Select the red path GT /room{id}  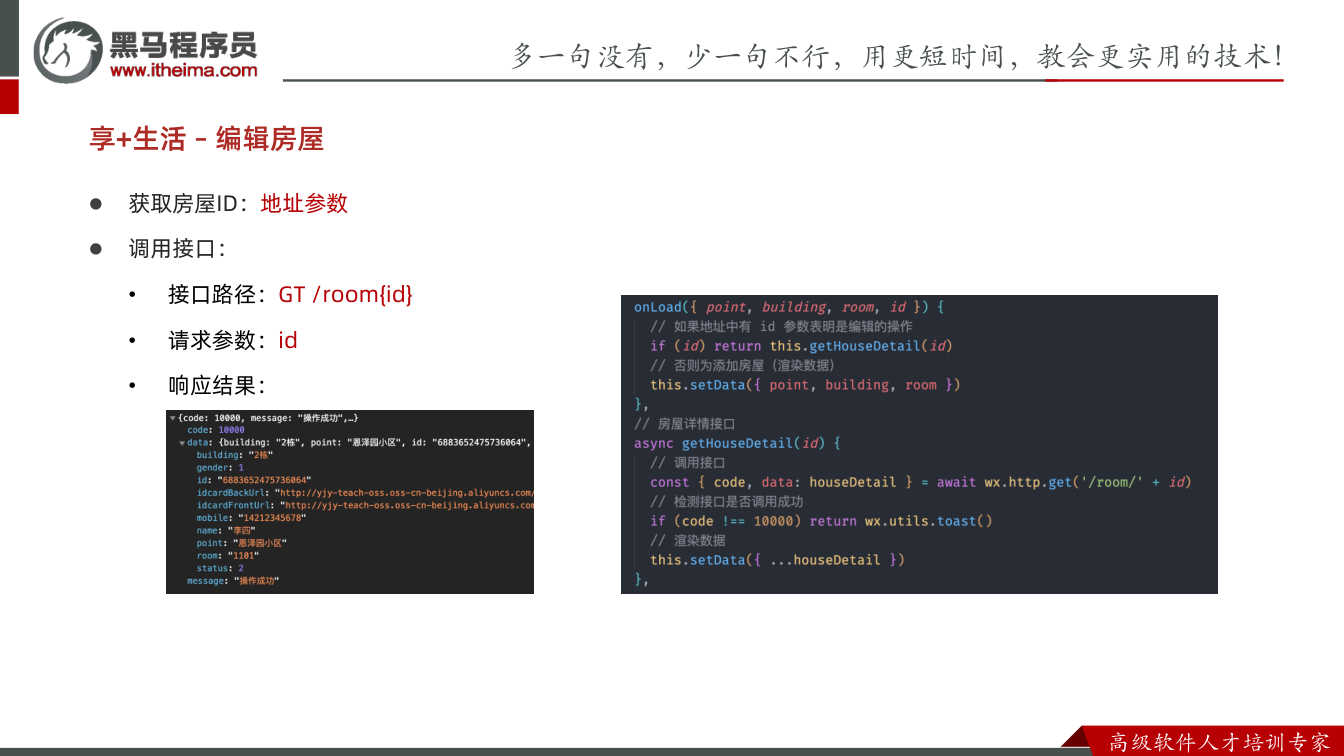[x=345, y=294]
